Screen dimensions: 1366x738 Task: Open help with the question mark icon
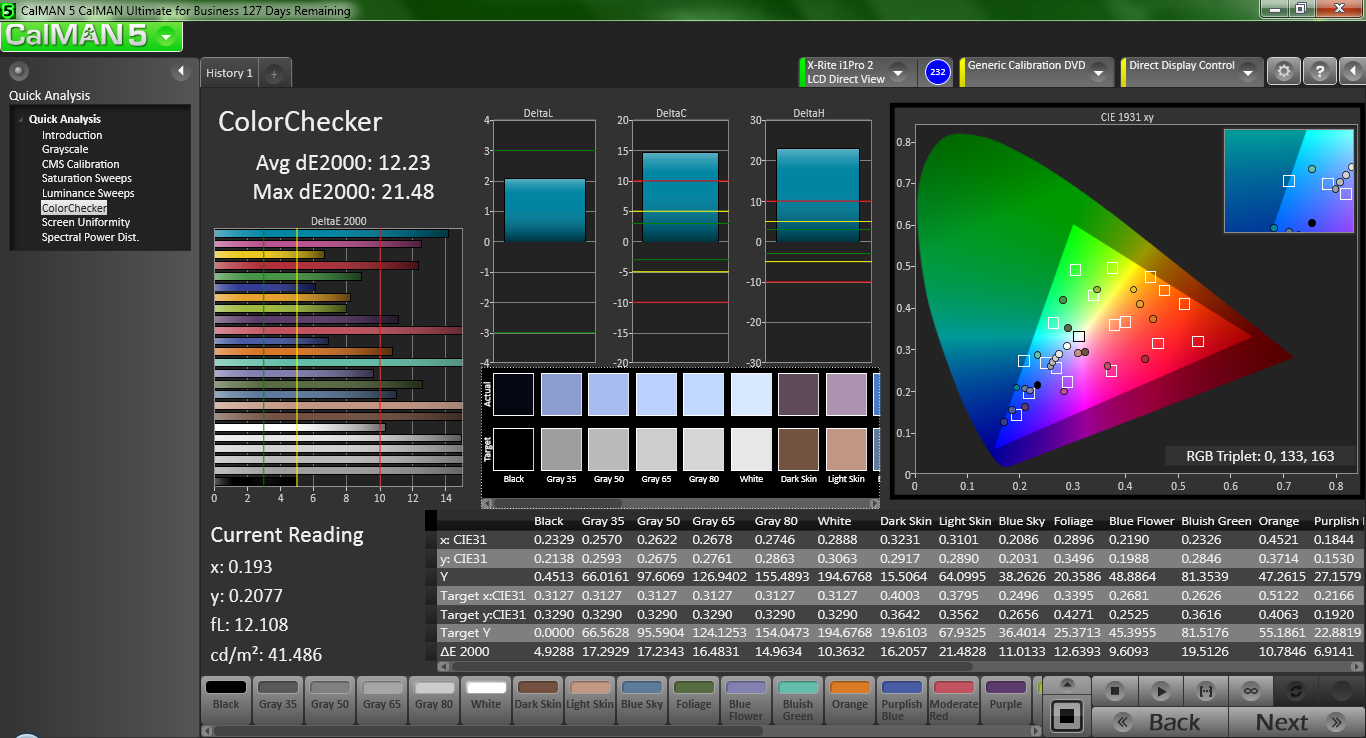point(1320,72)
